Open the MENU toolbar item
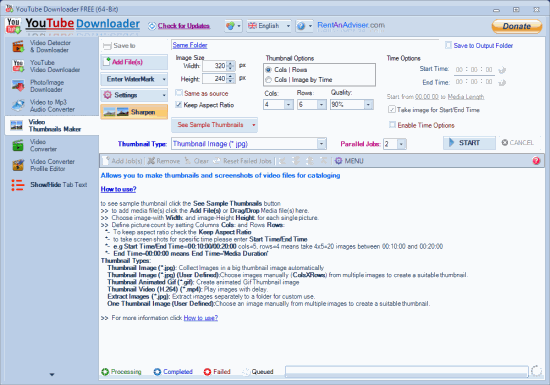Image resolution: width=550 pixels, height=385 pixels. (349, 161)
